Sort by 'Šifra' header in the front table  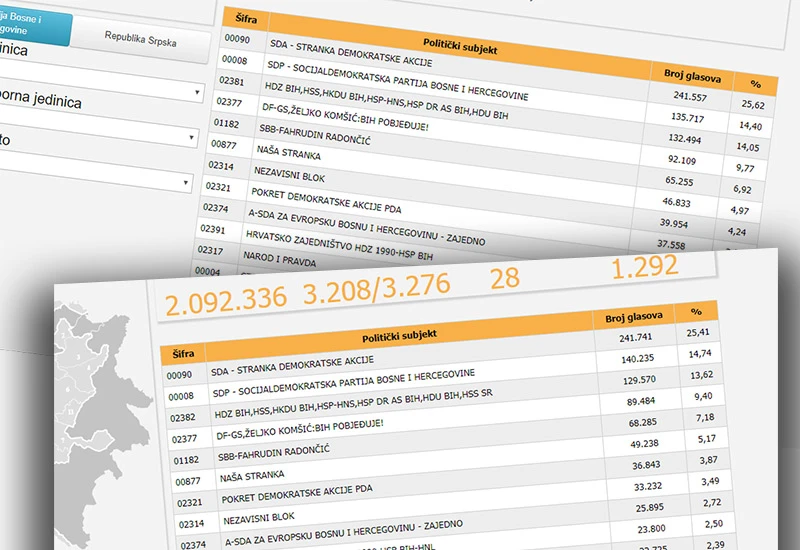[x=183, y=354]
